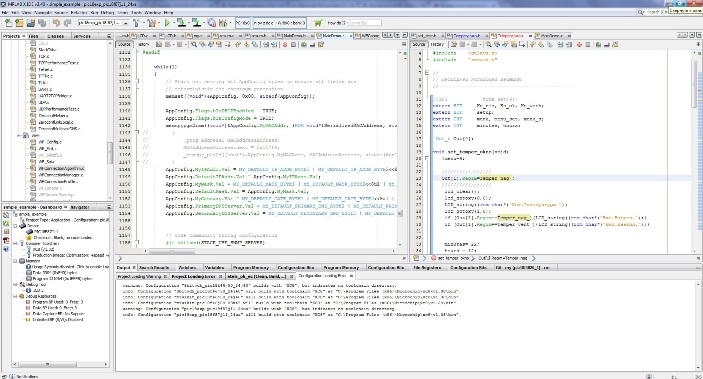The image size is (703, 379).
Task: Click History button in left editor
Action: 143,44
